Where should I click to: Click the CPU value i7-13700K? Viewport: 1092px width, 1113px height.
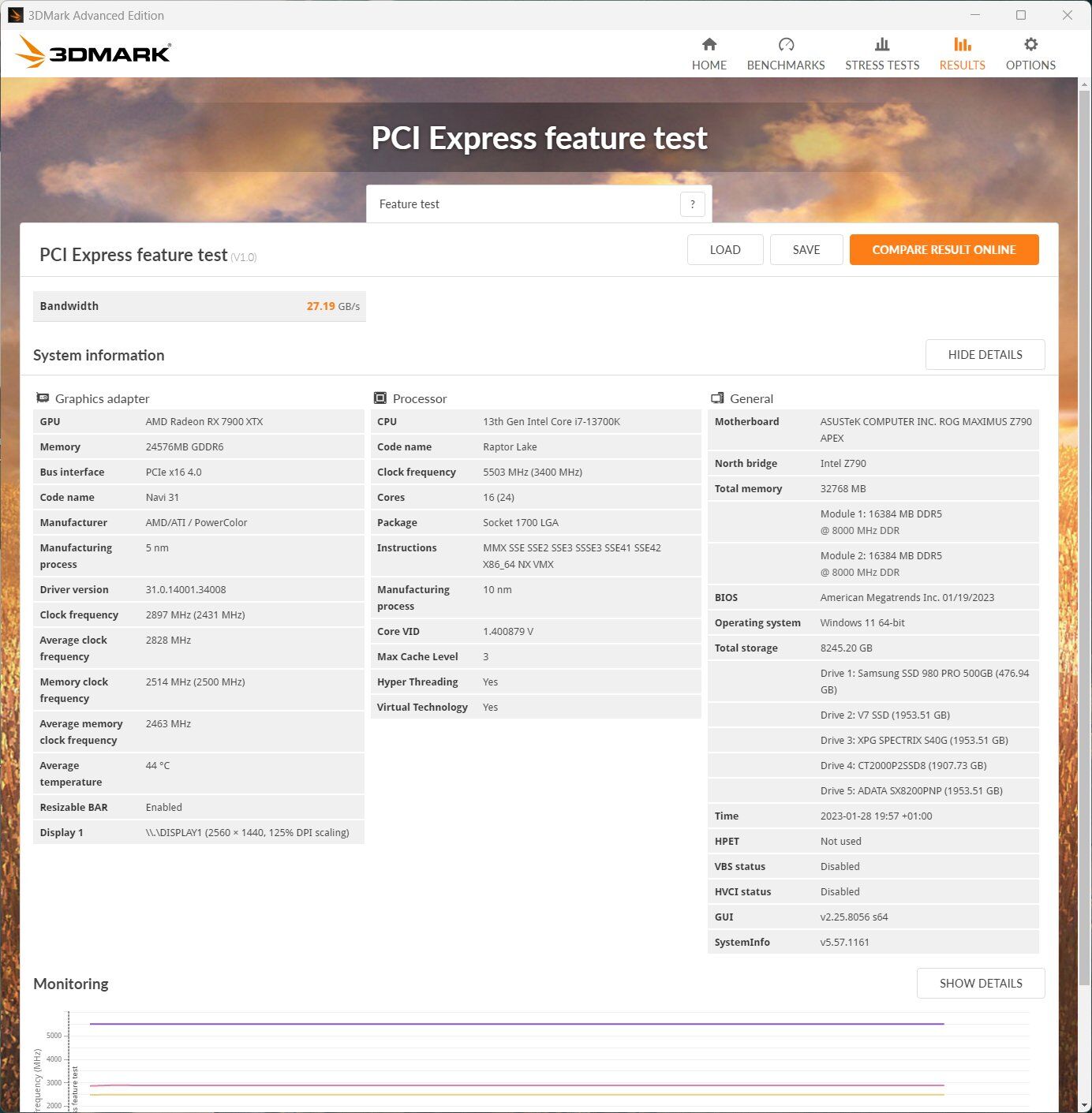pyautogui.click(x=552, y=422)
